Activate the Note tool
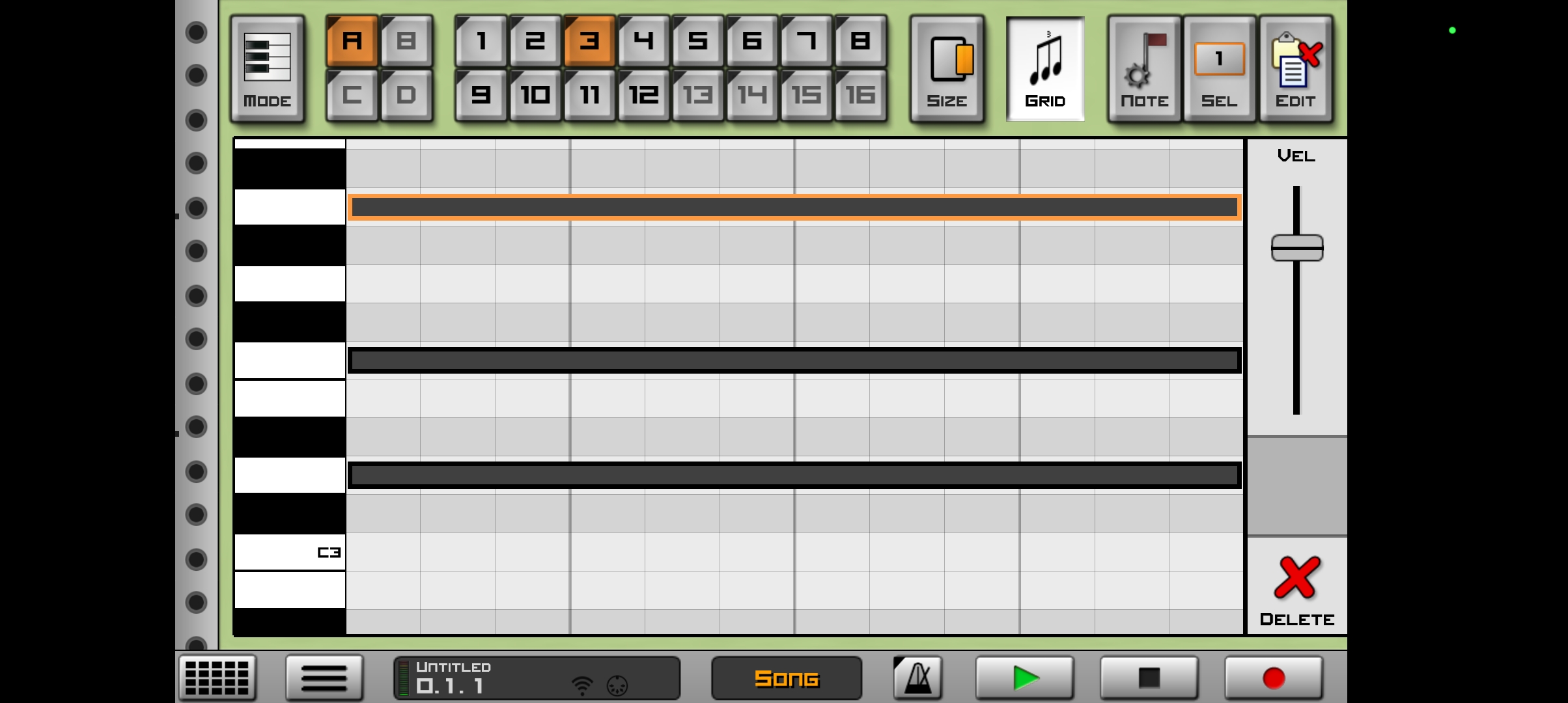Screen dimensions: 1568x703 click(x=1144, y=69)
